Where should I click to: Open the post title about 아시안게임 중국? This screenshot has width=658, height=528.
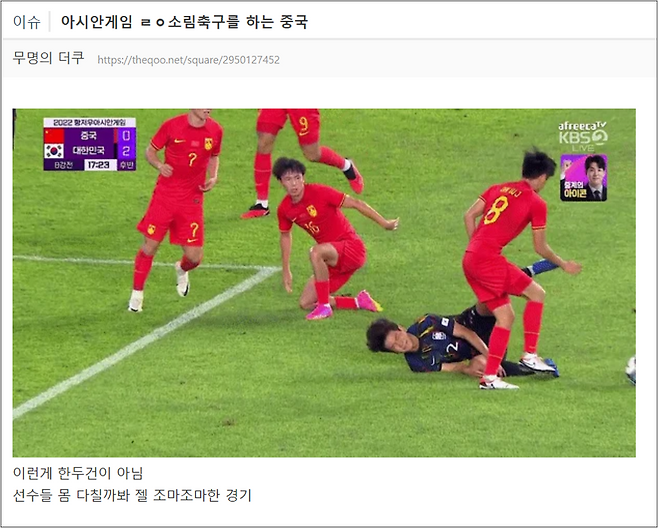tap(184, 22)
